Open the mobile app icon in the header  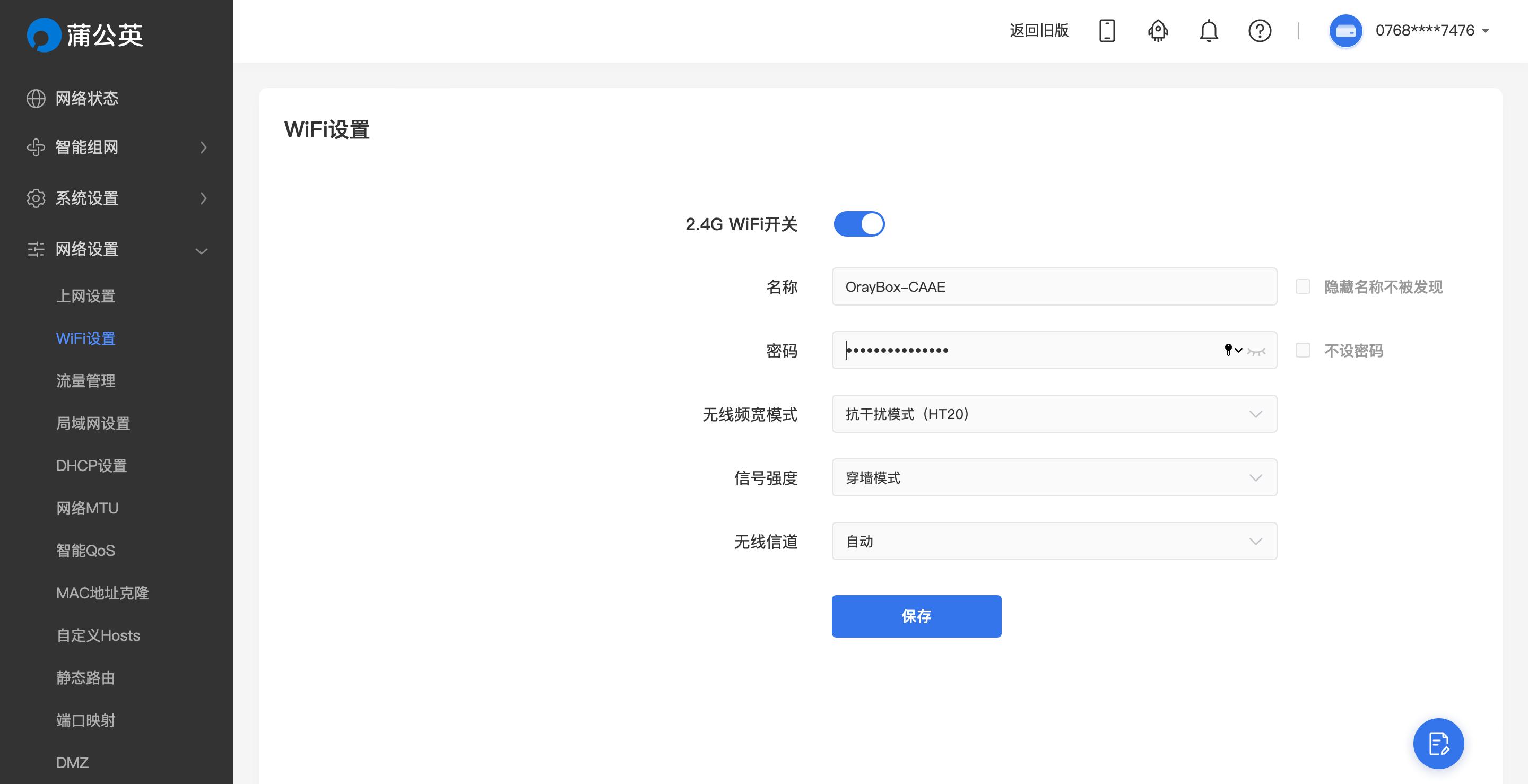pyautogui.click(x=1107, y=31)
